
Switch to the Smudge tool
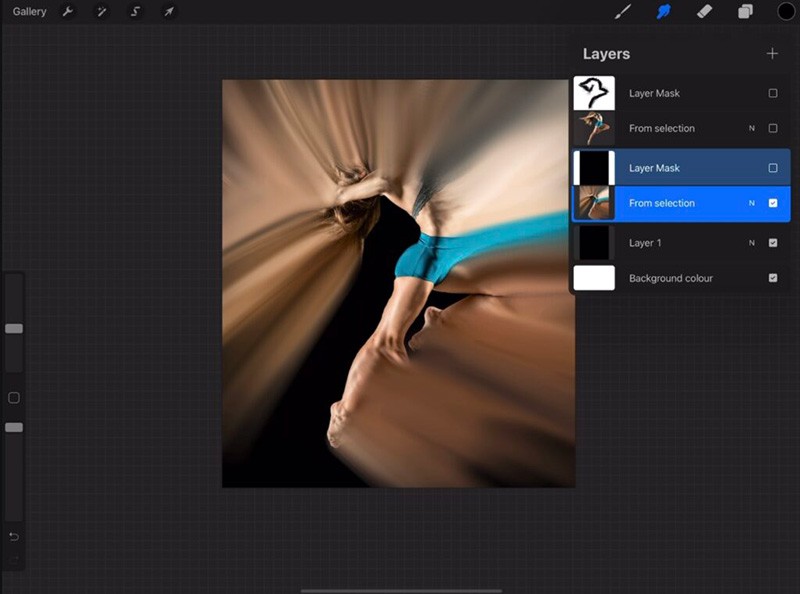click(664, 11)
